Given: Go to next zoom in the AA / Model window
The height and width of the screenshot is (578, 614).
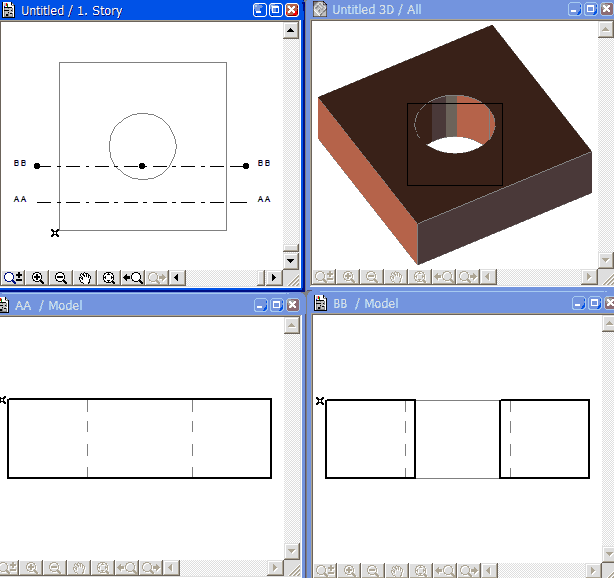Looking at the screenshot, I should coord(151,567).
